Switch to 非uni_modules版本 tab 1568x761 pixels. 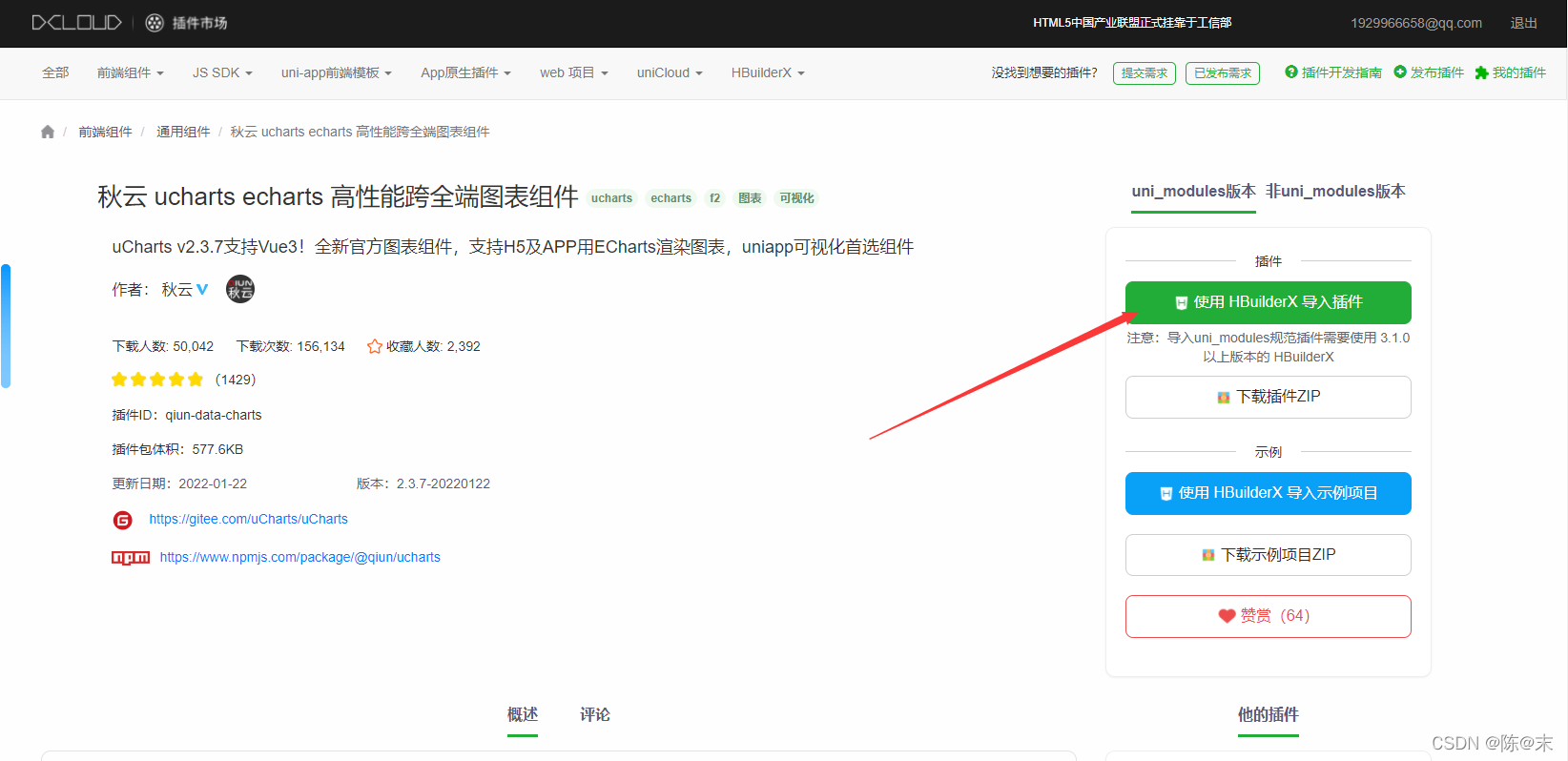1335,192
